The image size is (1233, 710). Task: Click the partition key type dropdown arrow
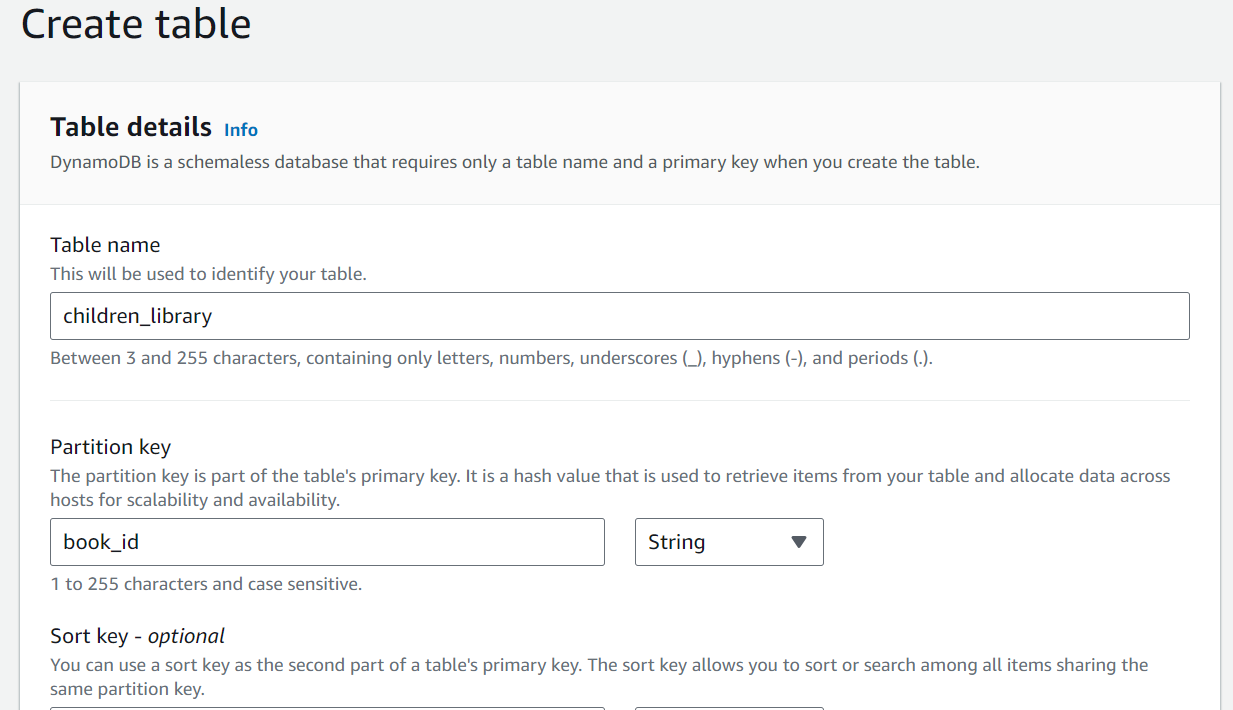798,542
